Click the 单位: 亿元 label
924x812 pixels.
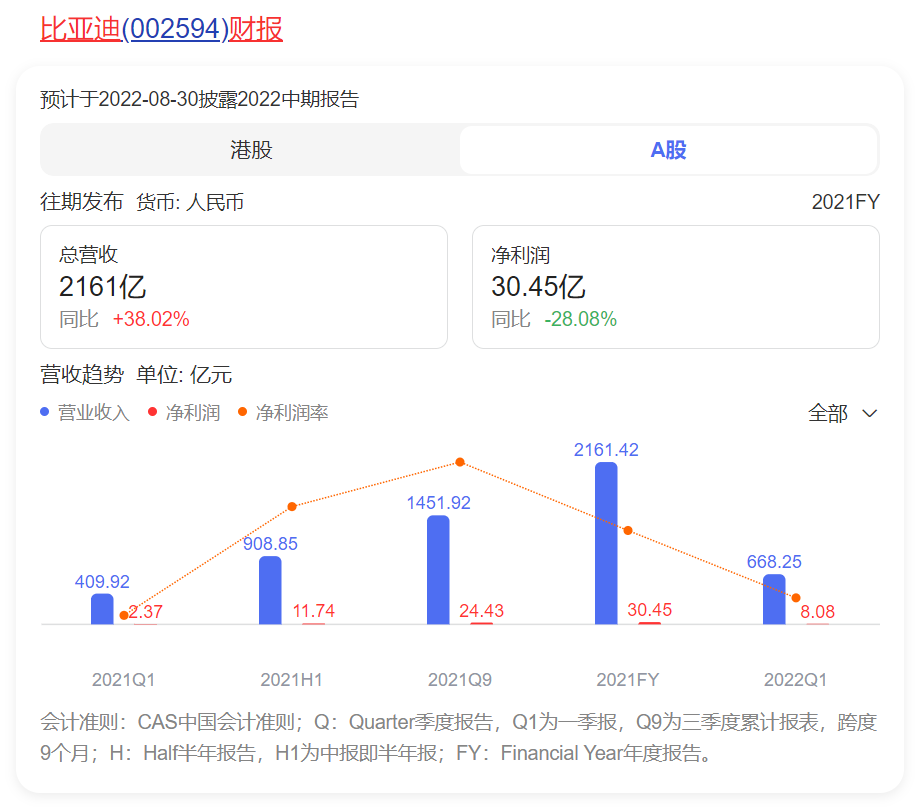[184, 375]
